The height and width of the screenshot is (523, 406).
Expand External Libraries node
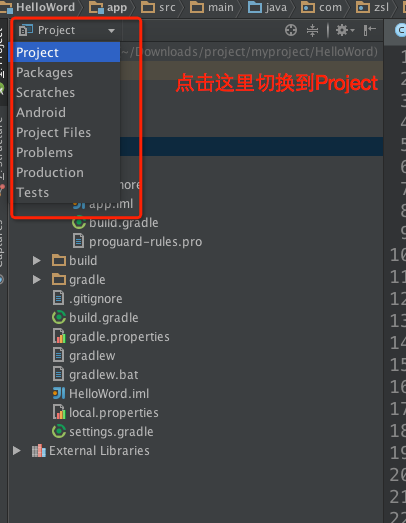pyautogui.click(x=17, y=451)
